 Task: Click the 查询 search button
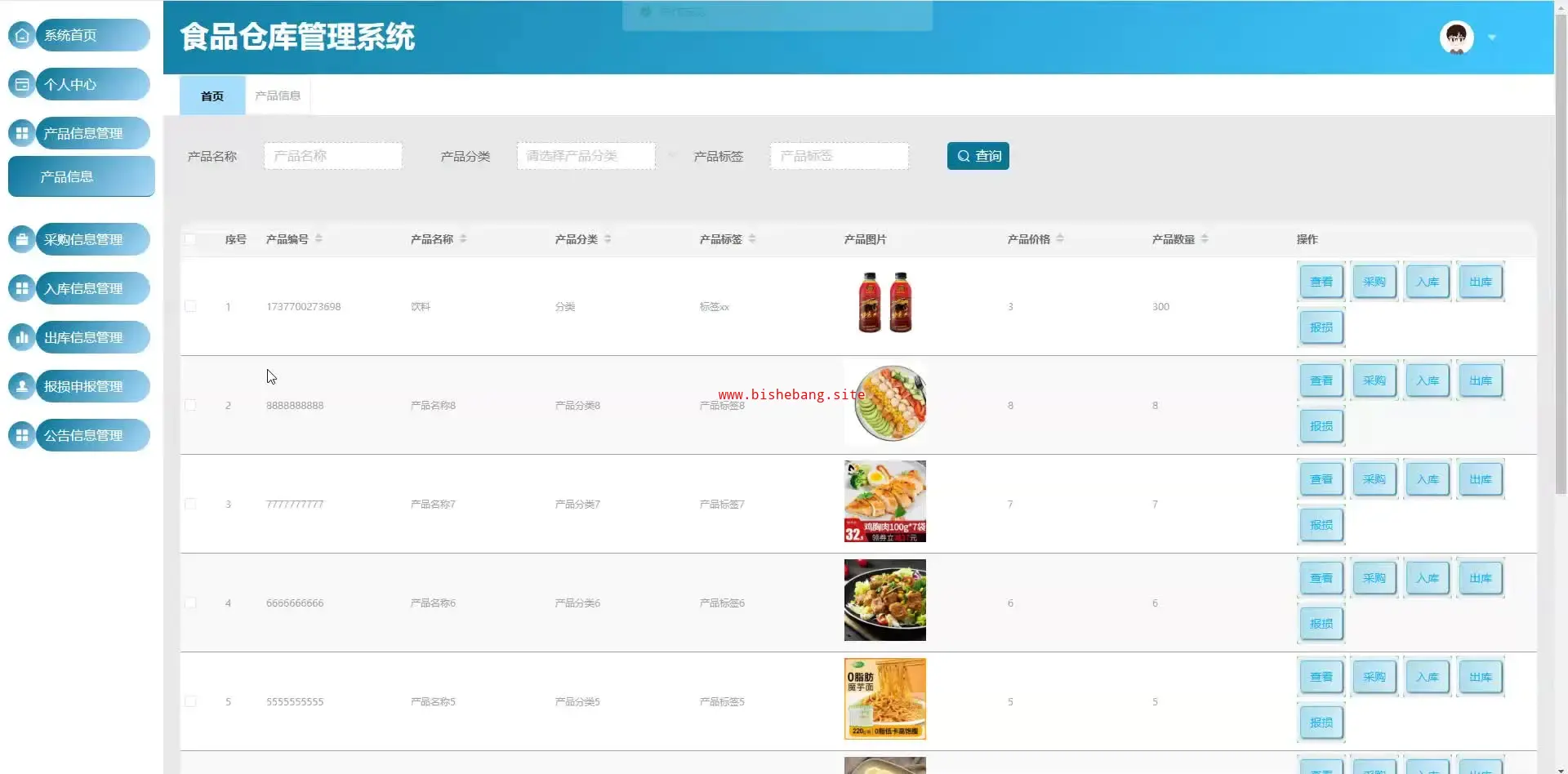pyautogui.click(x=978, y=156)
